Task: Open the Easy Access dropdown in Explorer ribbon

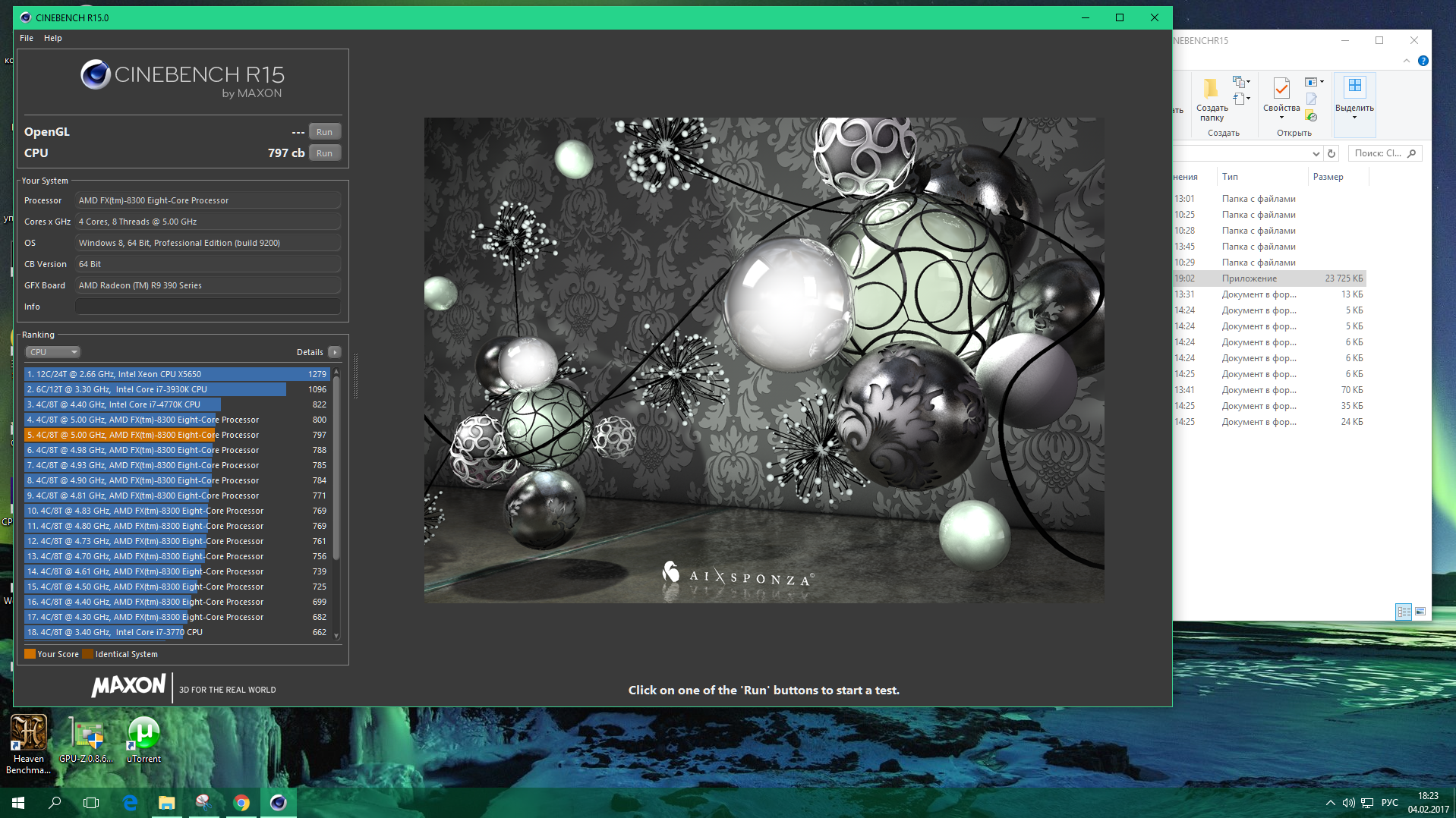Action: [x=1241, y=99]
